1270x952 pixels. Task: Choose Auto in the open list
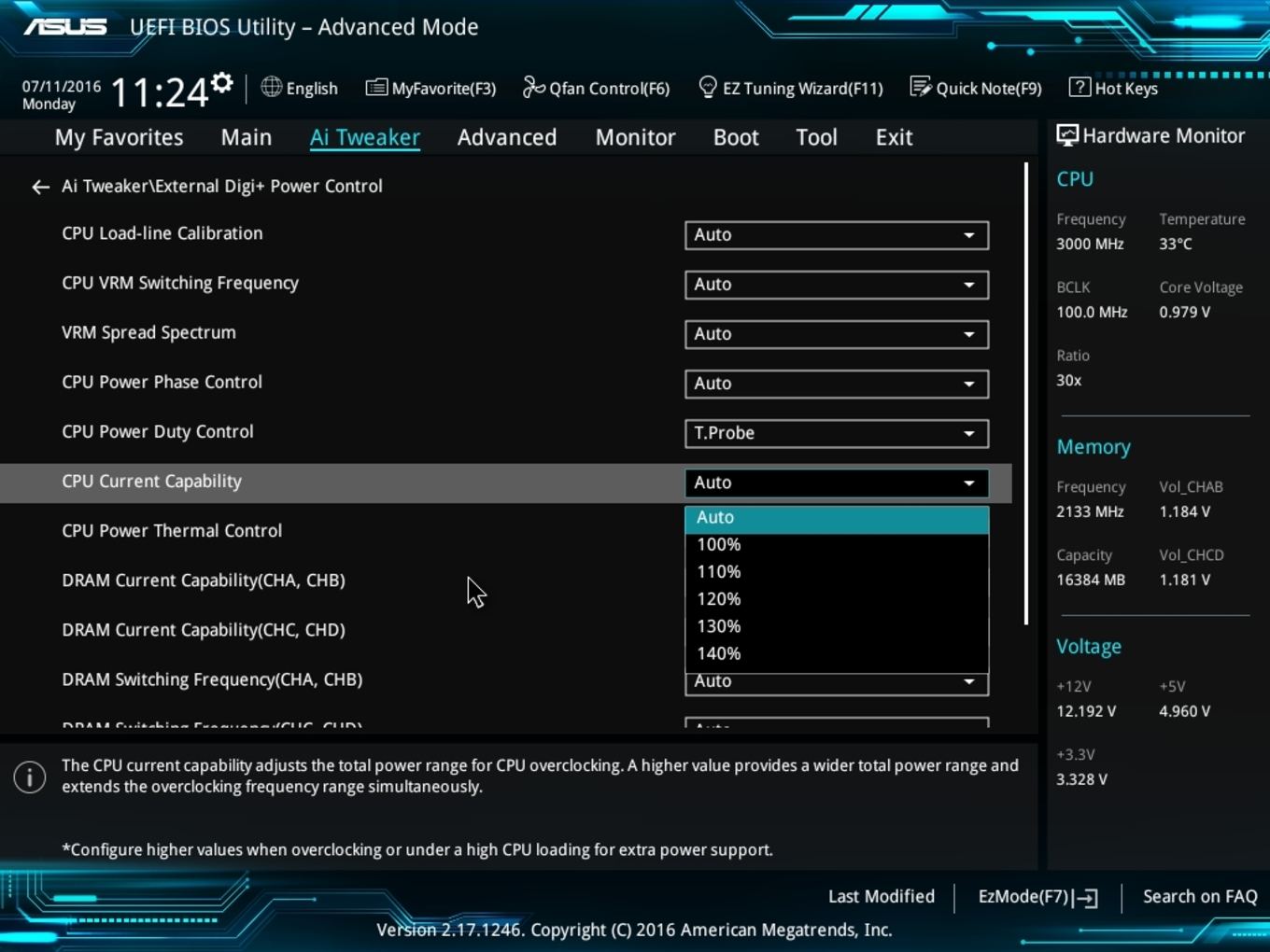837,518
